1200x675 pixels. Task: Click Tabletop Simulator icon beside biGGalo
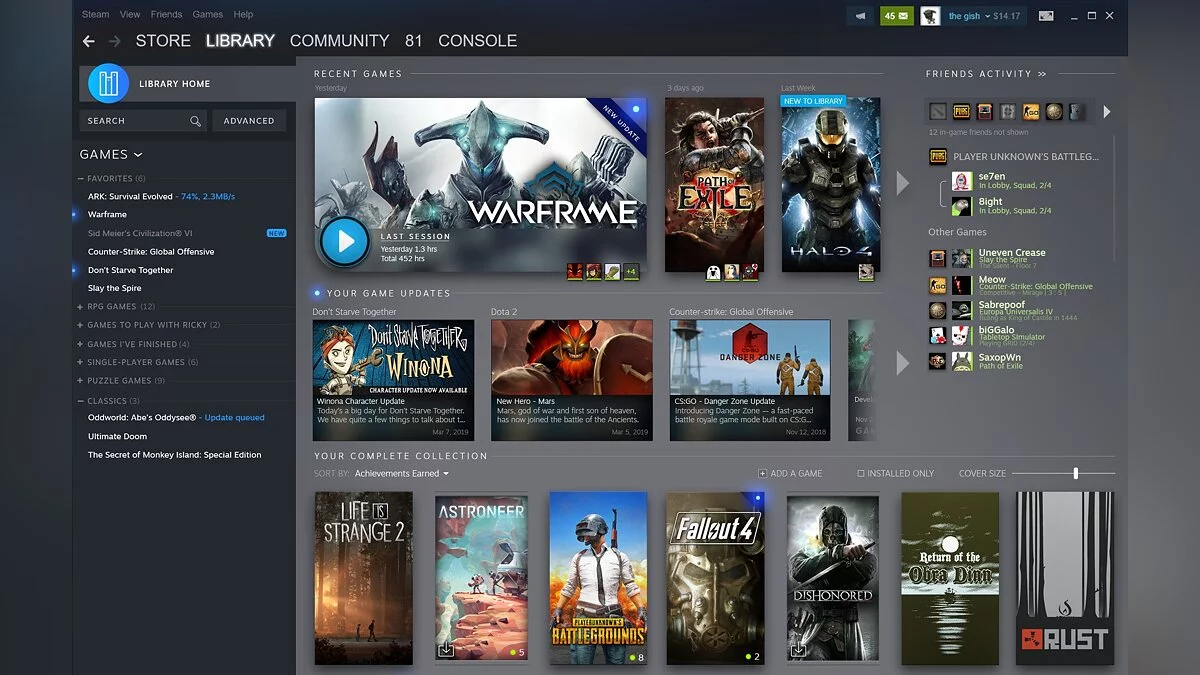[x=937, y=336]
